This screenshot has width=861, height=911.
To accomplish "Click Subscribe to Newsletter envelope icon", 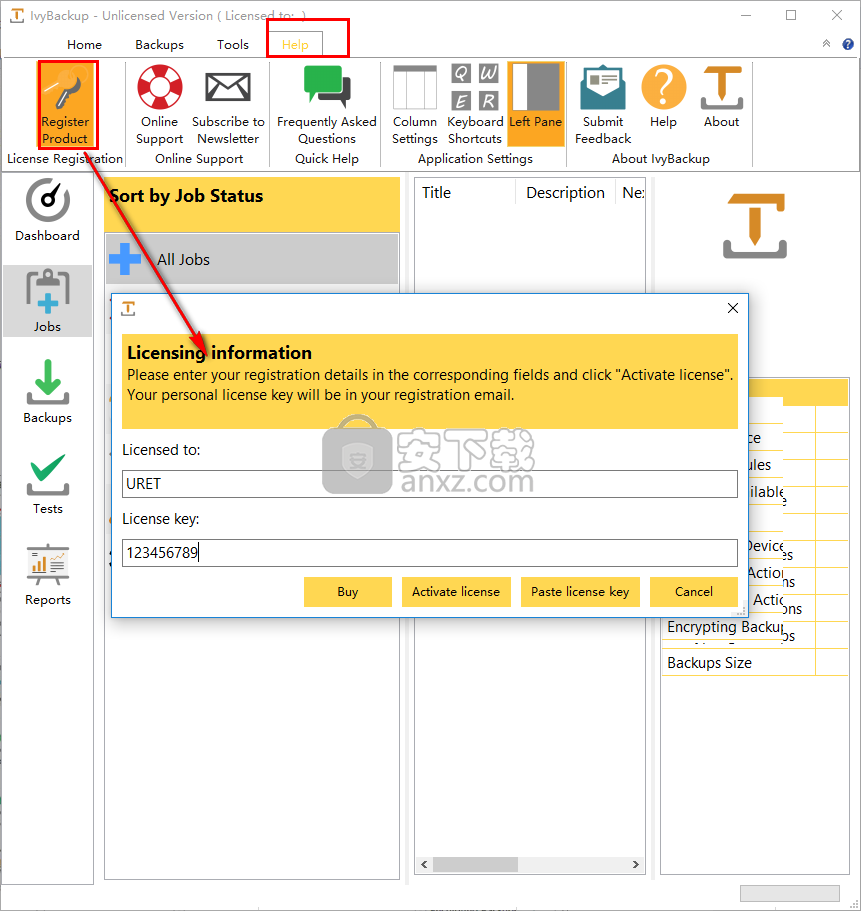I will point(228,87).
